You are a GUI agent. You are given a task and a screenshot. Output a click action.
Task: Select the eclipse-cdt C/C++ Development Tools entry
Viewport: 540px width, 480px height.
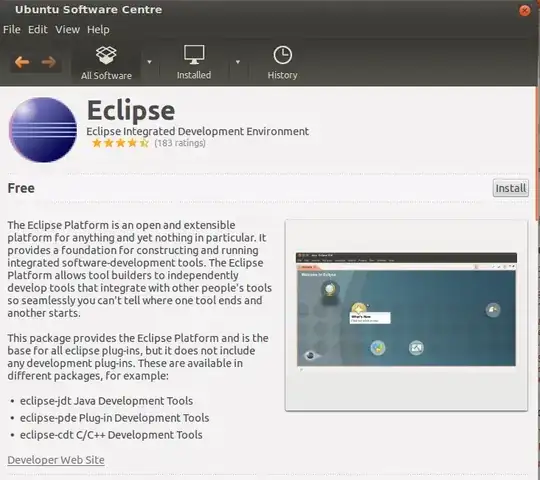(x=111, y=435)
